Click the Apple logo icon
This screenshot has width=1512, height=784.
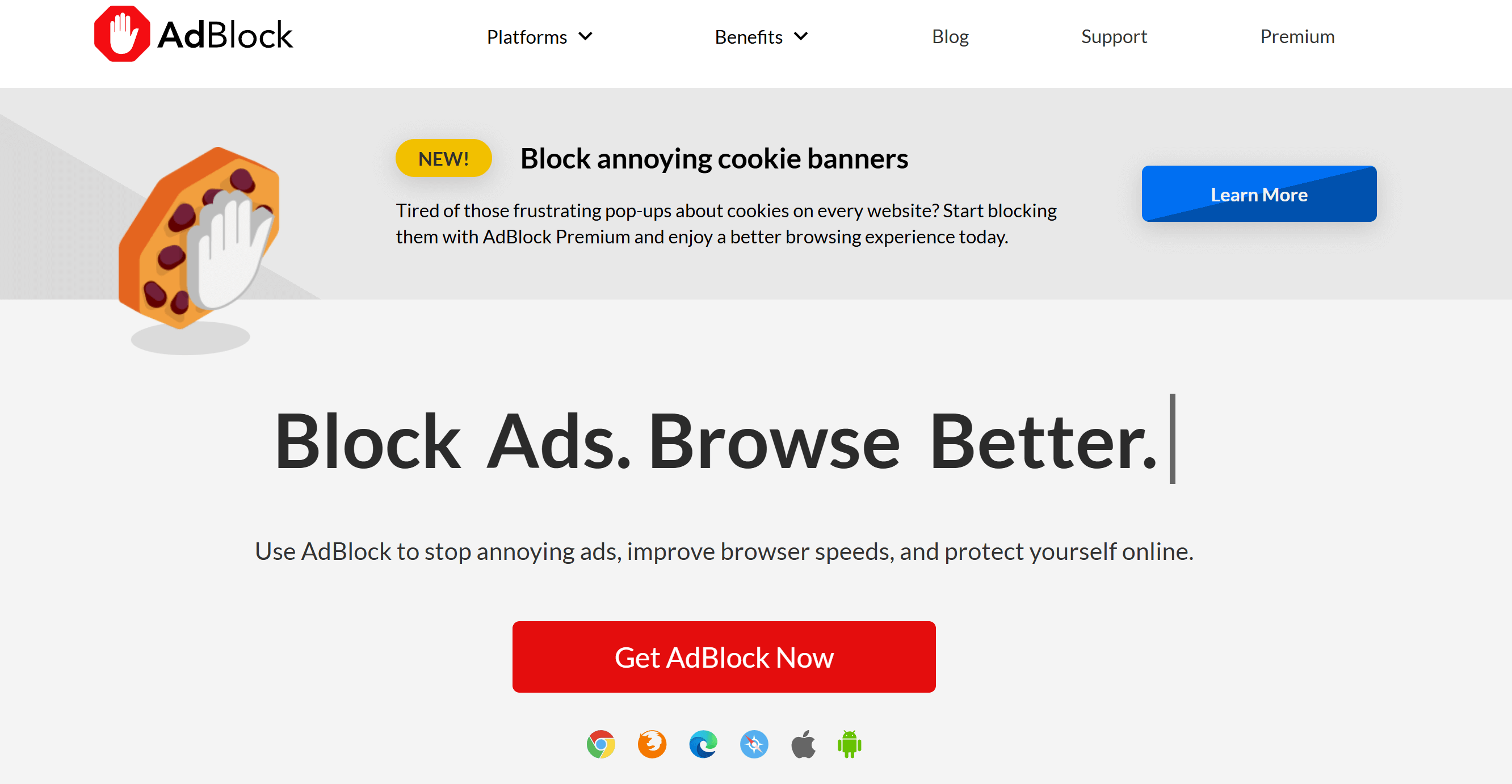pos(803,744)
